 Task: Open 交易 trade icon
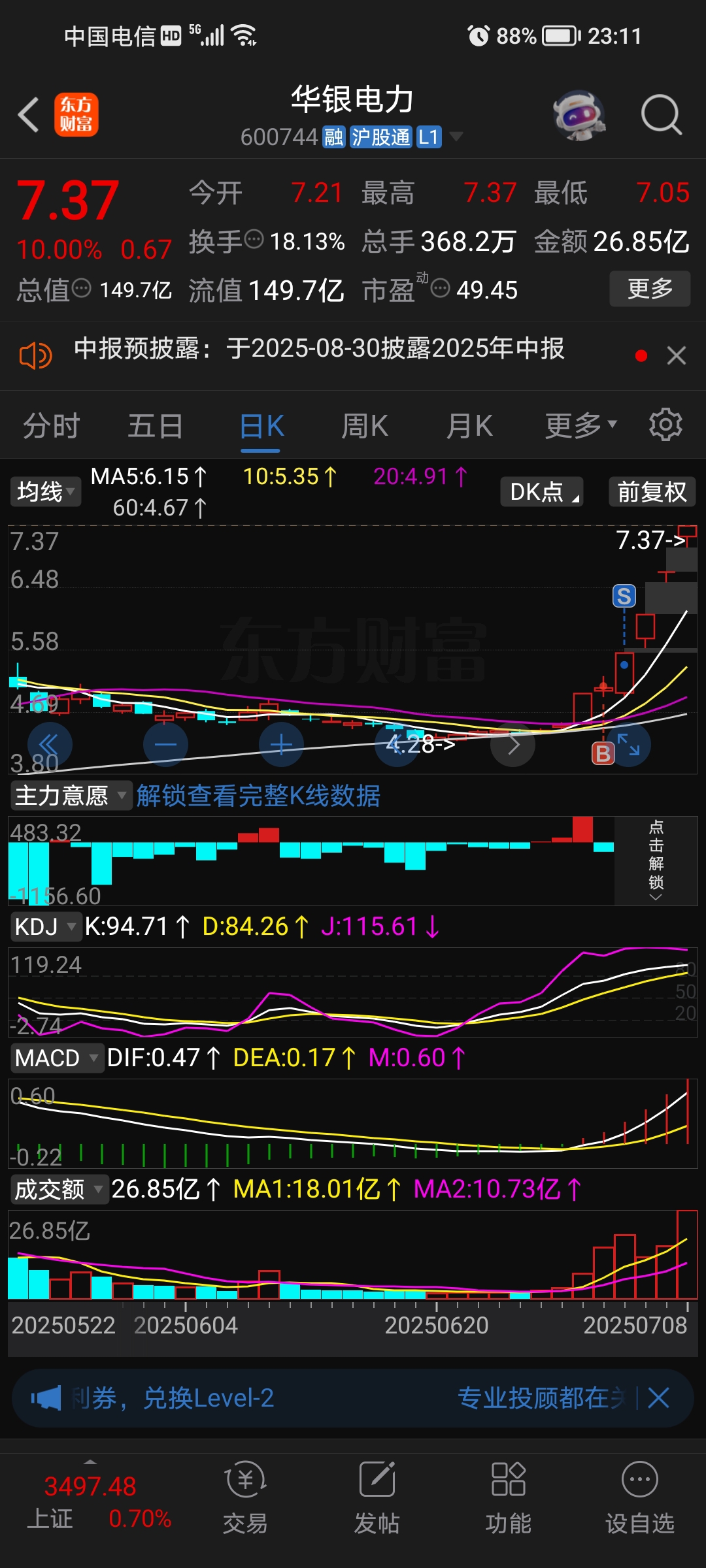[245, 1497]
